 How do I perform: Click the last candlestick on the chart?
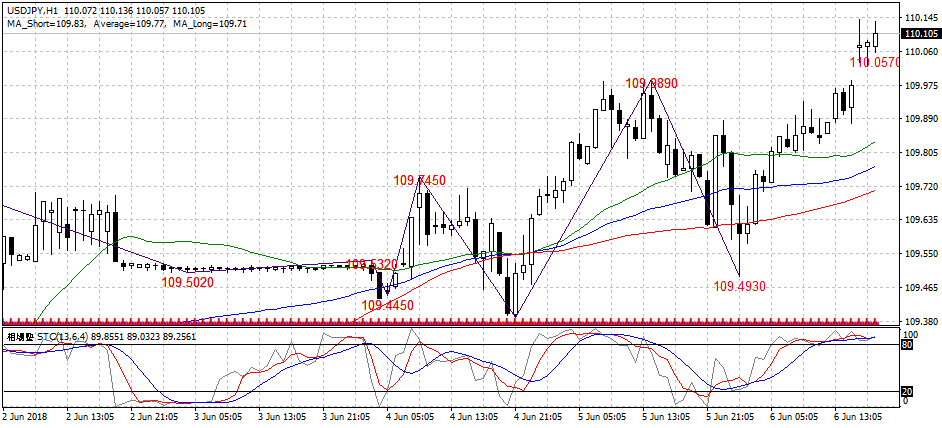pos(875,39)
